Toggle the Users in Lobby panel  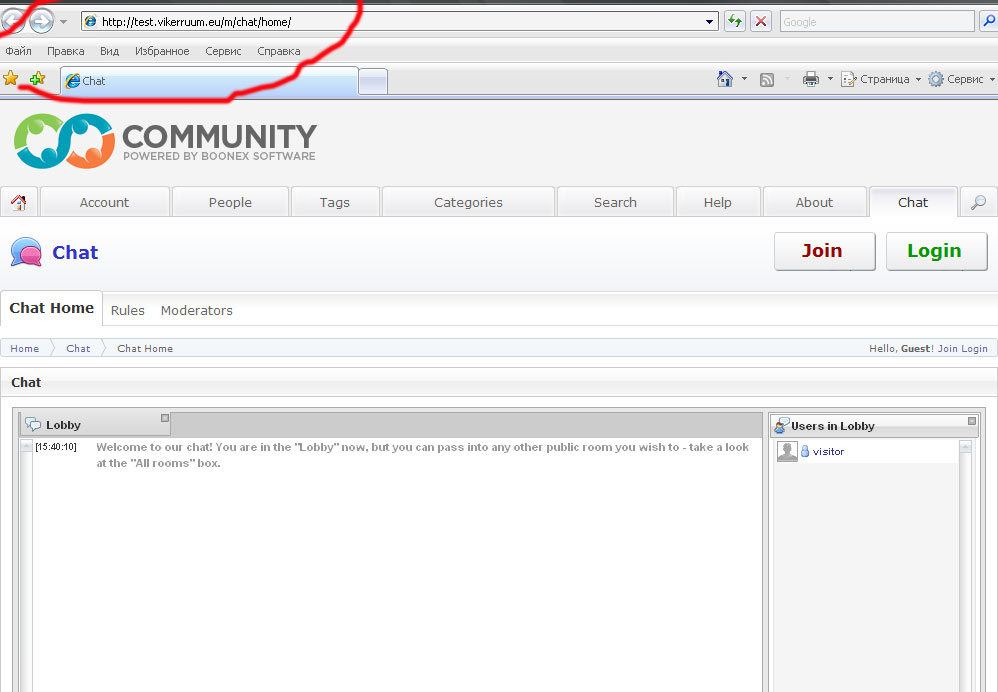pyautogui.click(x=971, y=421)
